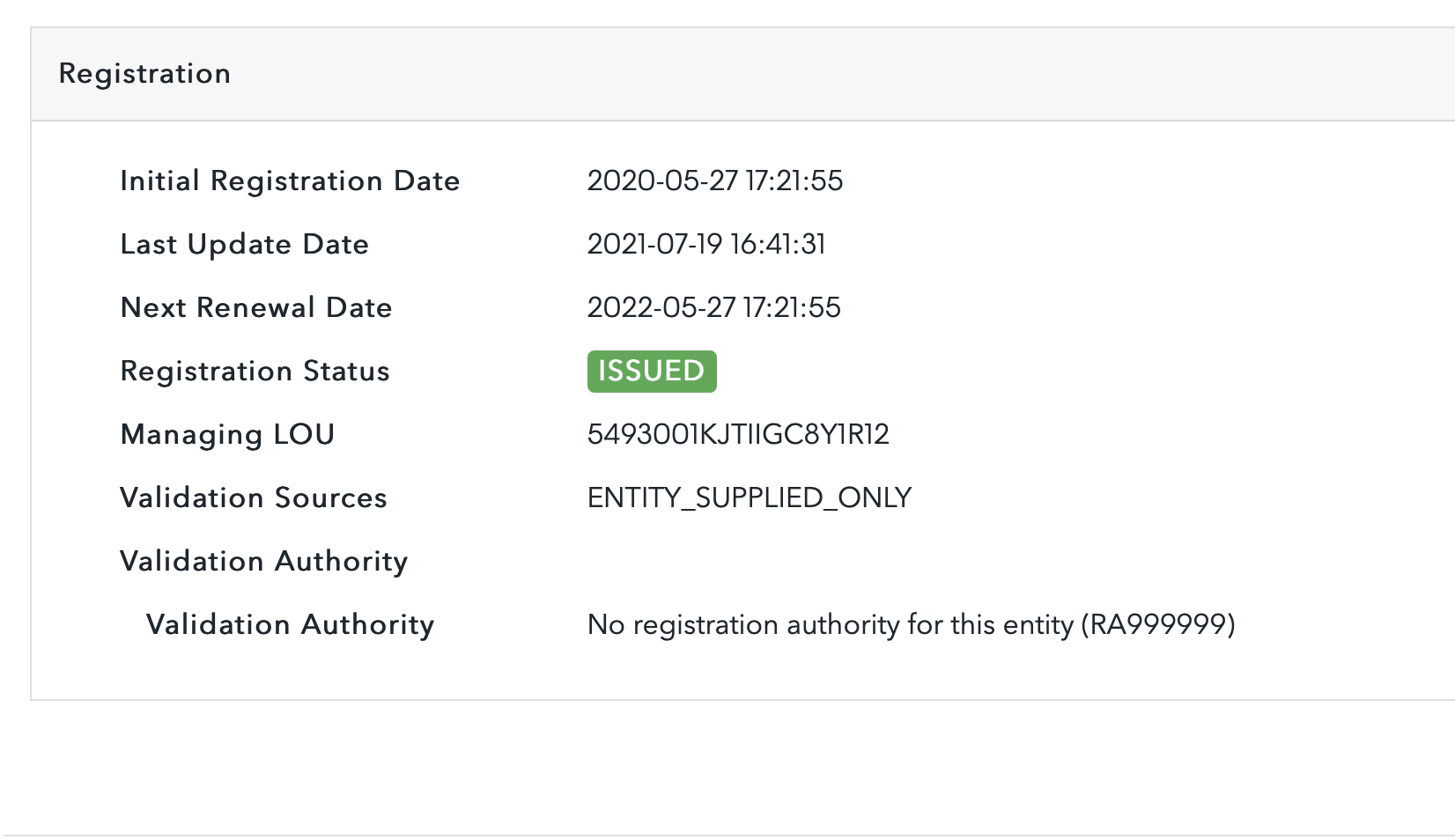This screenshot has height=840, width=1455.
Task: Click the indented Validation Authority sub-label
Action: (x=290, y=625)
